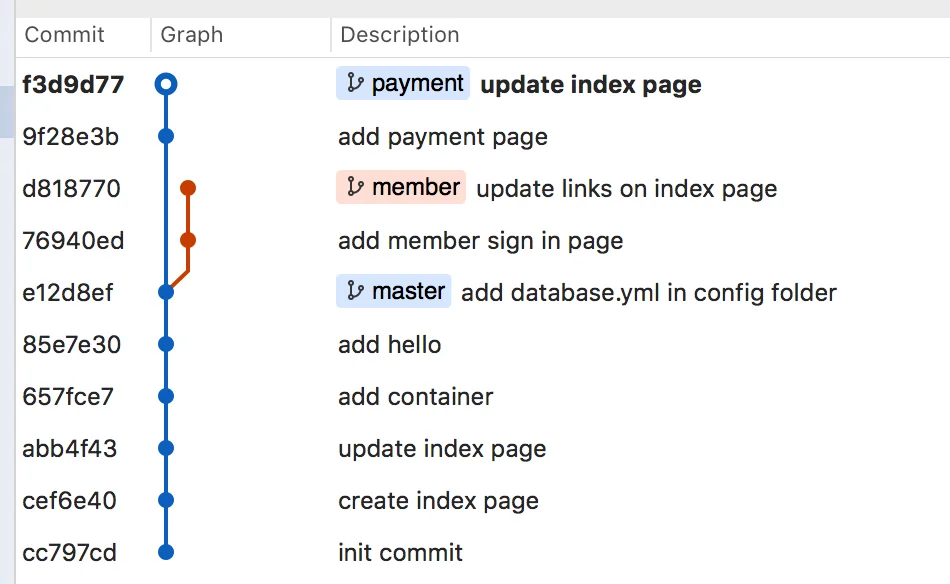Click the member branch label
Image resolution: width=950 pixels, height=584 pixels.
click(x=401, y=187)
